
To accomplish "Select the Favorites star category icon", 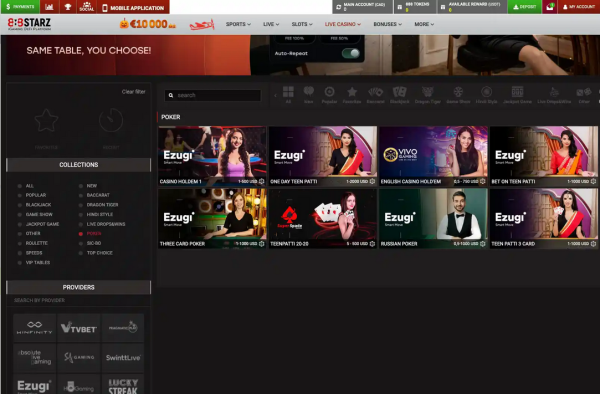I will [352, 95].
